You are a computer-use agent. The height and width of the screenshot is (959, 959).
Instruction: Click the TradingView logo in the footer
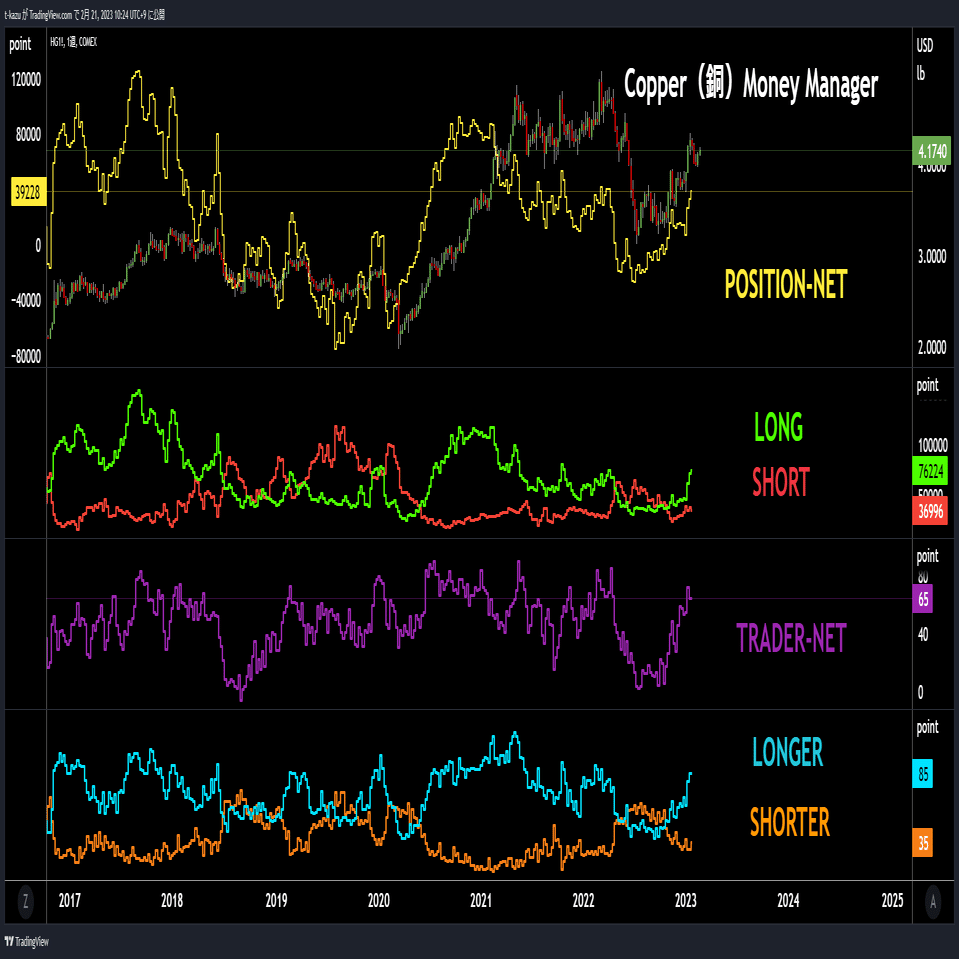pyautogui.click(x=26, y=941)
